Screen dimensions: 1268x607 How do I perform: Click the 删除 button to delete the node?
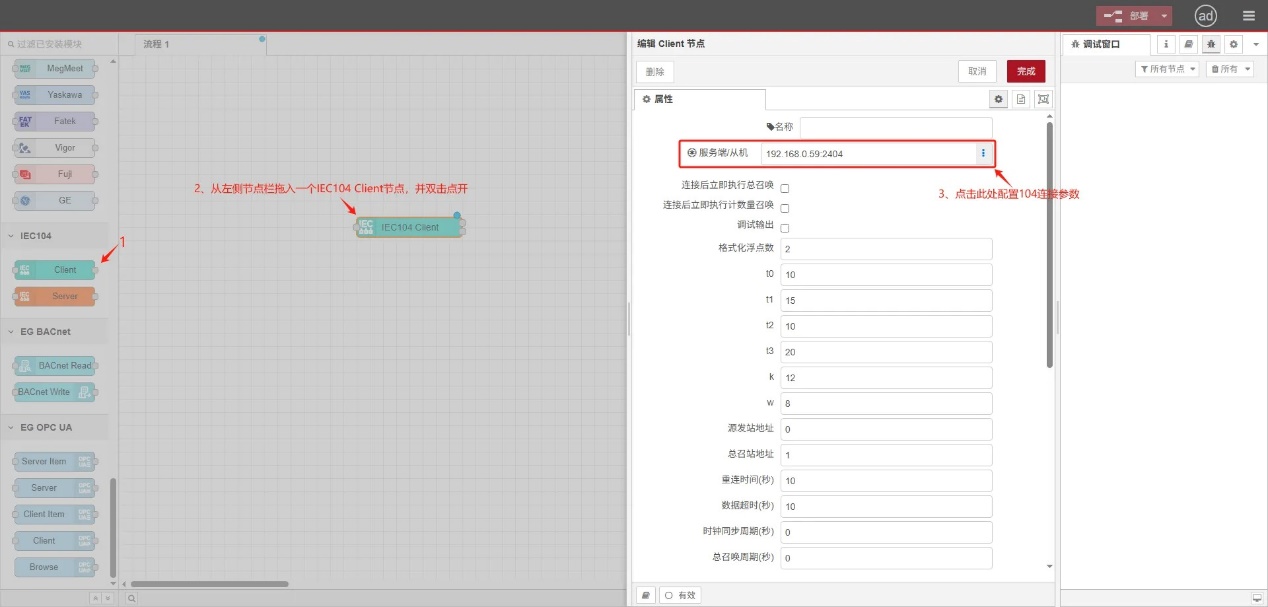[x=654, y=71]
